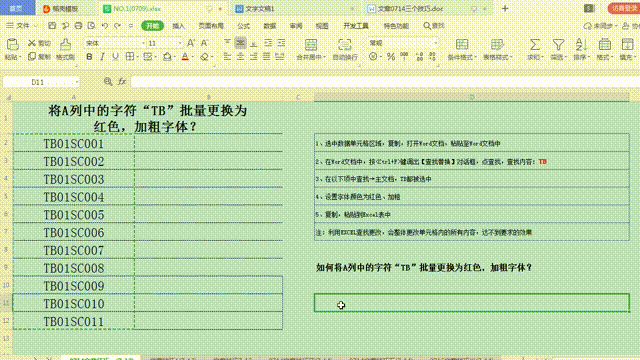Click the red login button top right

624,8
